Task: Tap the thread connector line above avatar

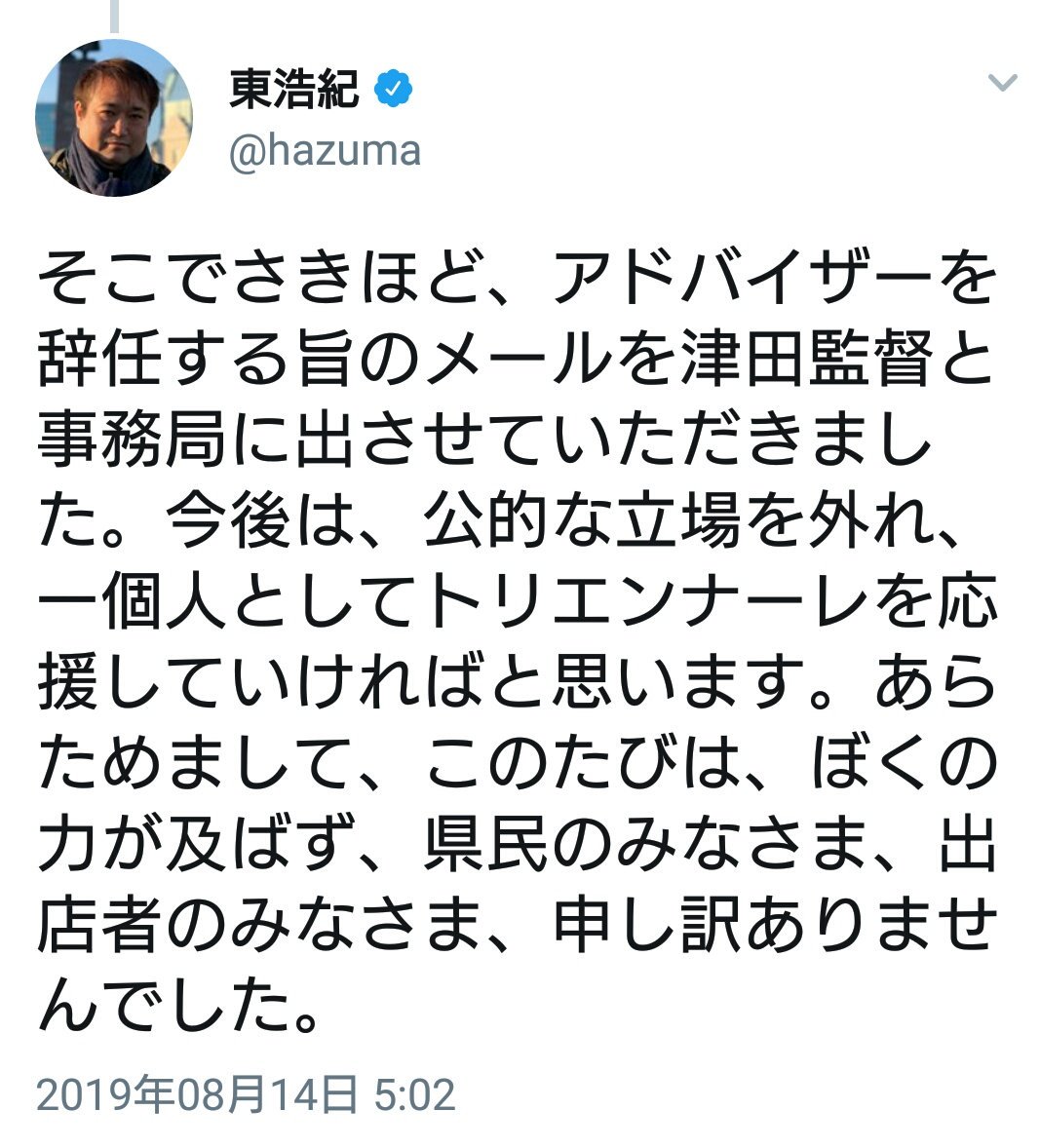Action: coord(113,17)
